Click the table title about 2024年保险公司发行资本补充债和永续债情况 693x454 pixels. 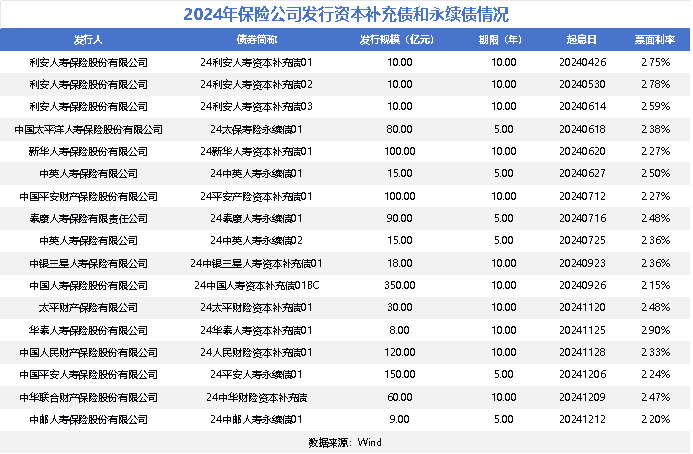346,15
